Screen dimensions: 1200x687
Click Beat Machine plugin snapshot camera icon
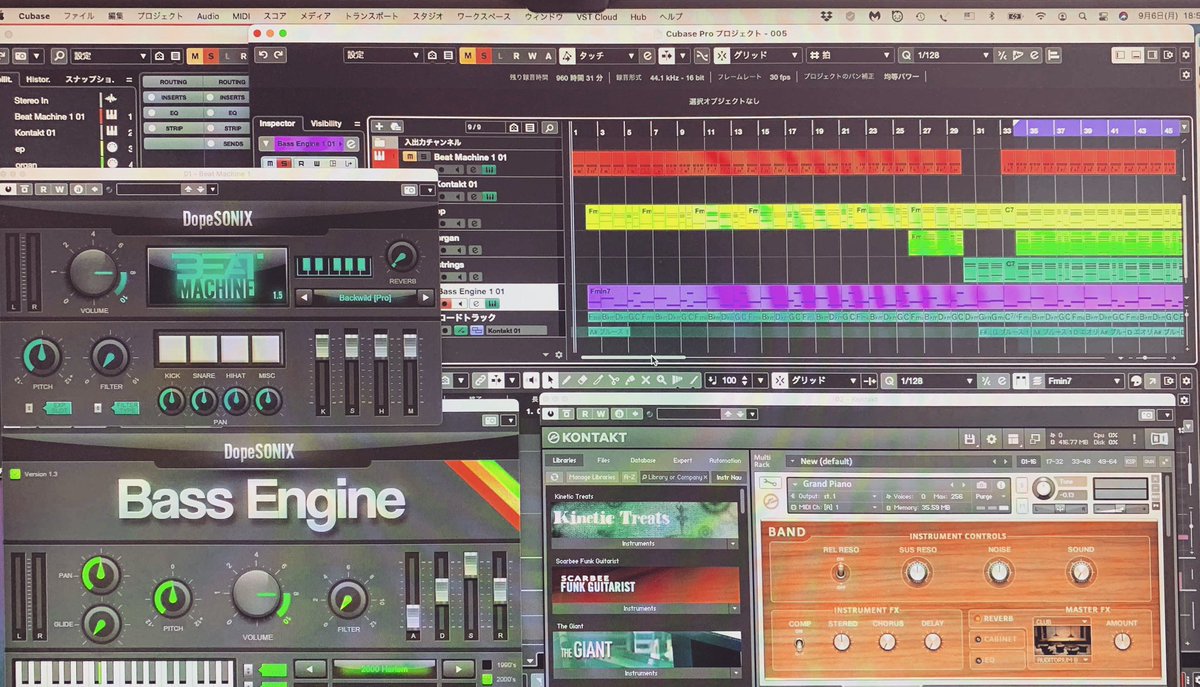[x=409, y=189]
